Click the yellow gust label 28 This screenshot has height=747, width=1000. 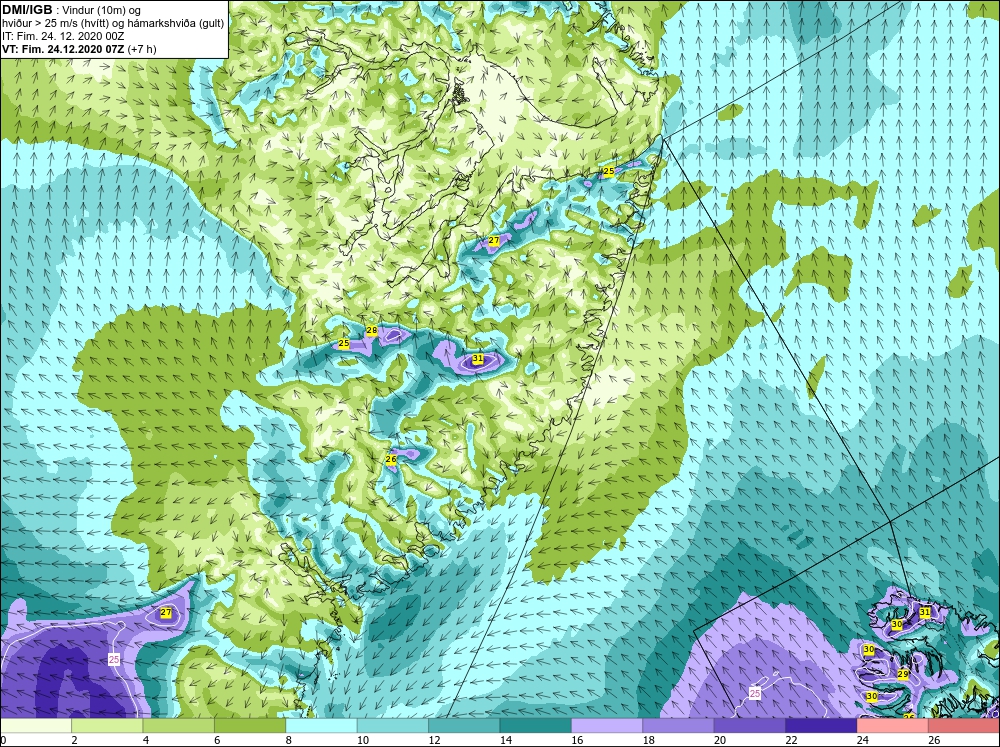pos(371,330)
